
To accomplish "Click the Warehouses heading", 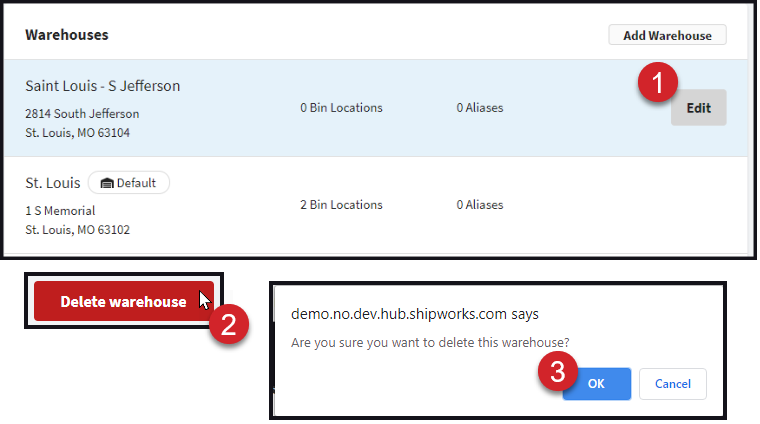I will (67, 35).
